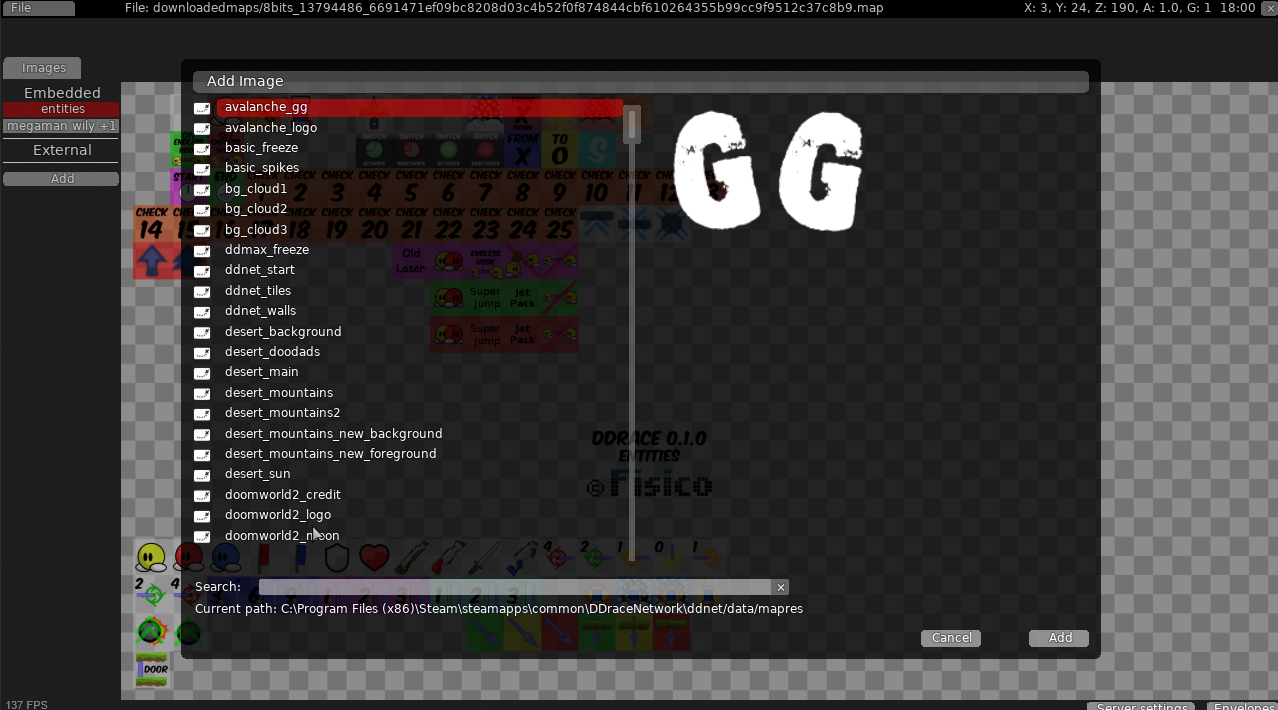Click the red heart entity icon

point(373,557)
